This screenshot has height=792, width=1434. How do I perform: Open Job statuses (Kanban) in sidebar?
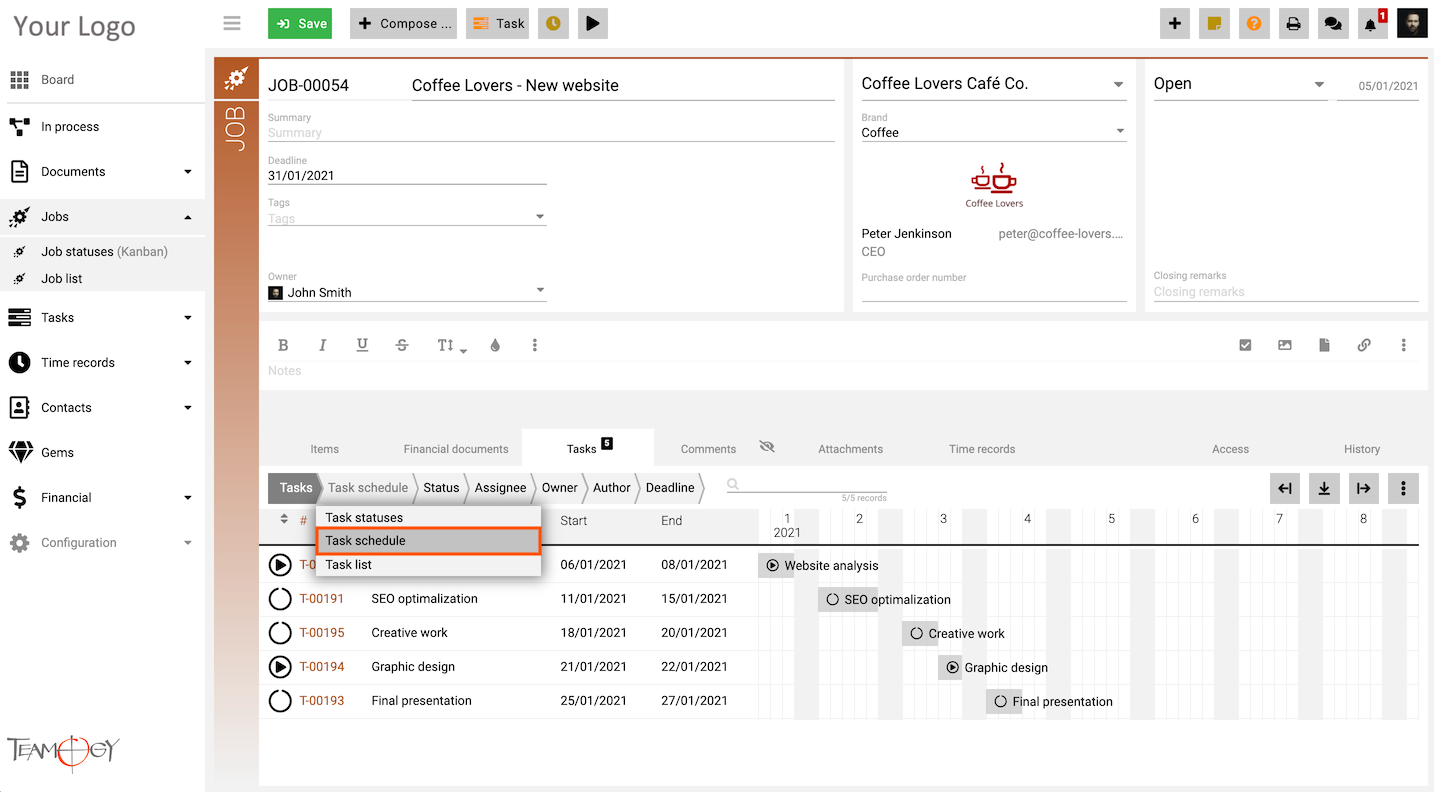[104, 252]
